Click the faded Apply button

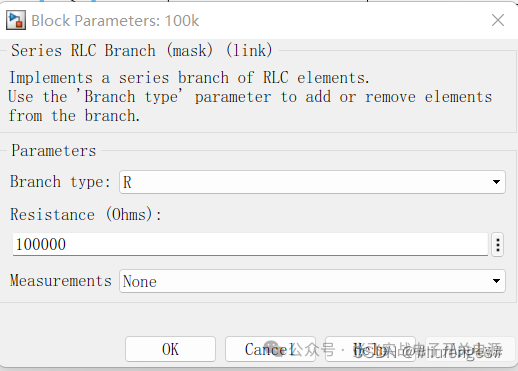[x=470, y=349]
